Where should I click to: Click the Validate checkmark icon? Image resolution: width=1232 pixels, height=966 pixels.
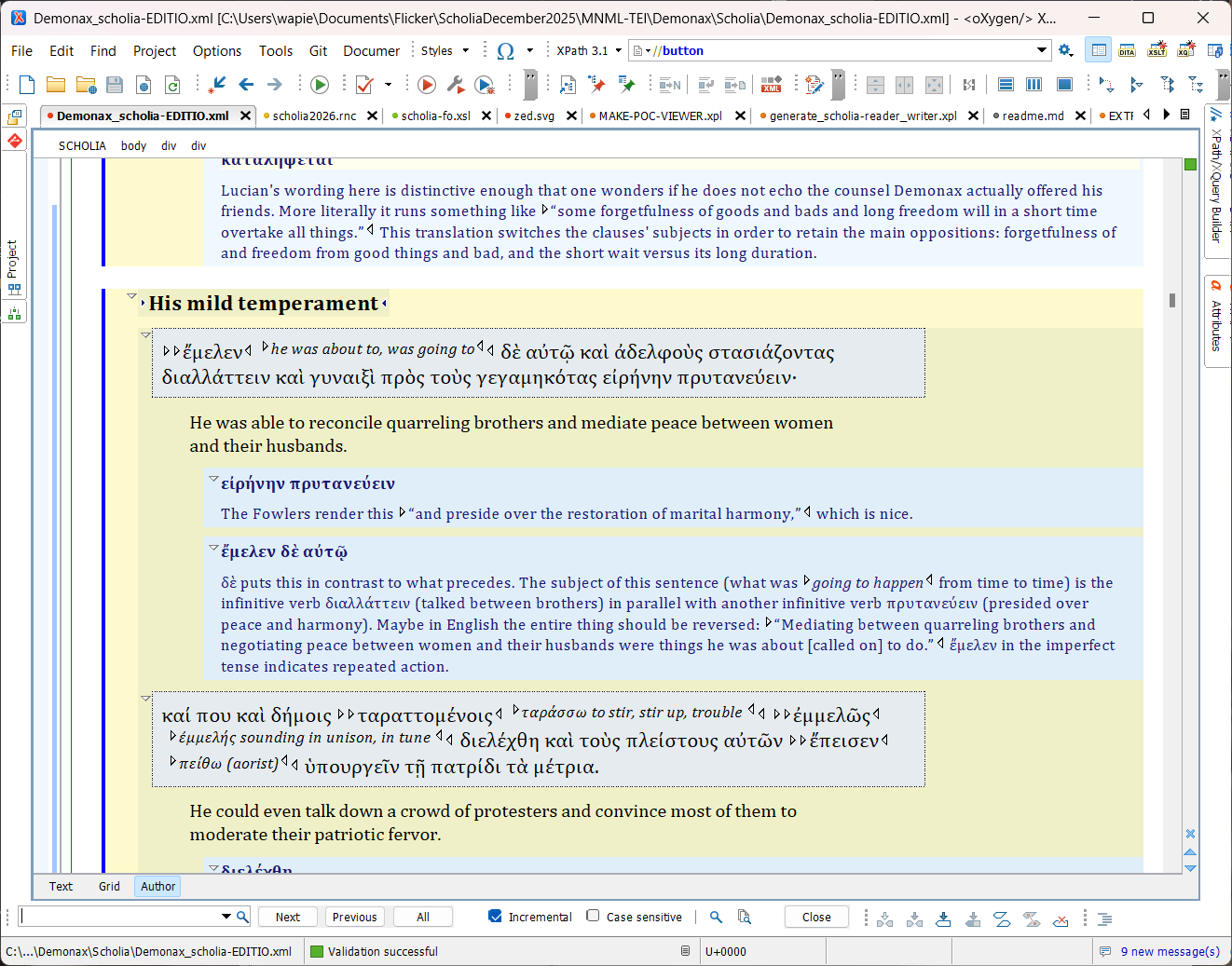coord(364,85)
